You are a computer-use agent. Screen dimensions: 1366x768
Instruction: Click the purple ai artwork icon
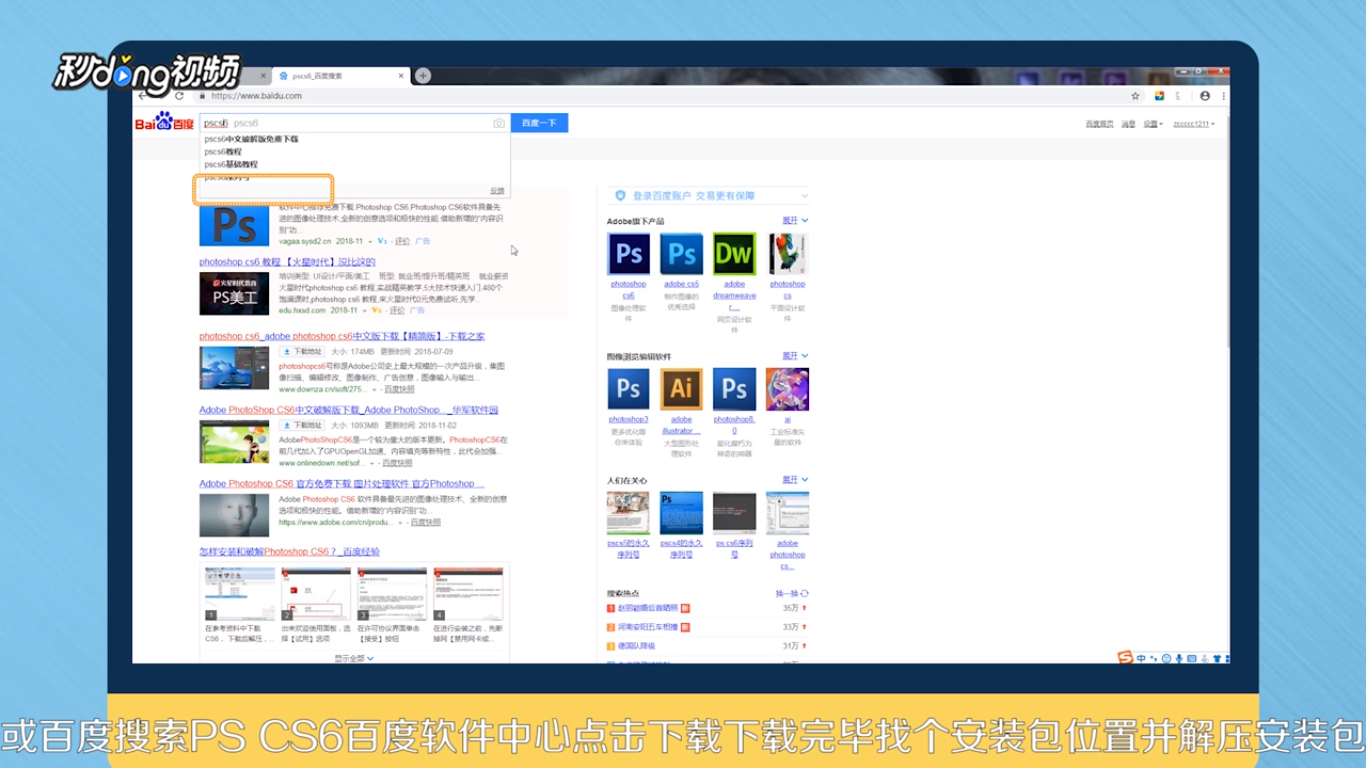pyautogui.click(x=787, y=389)
